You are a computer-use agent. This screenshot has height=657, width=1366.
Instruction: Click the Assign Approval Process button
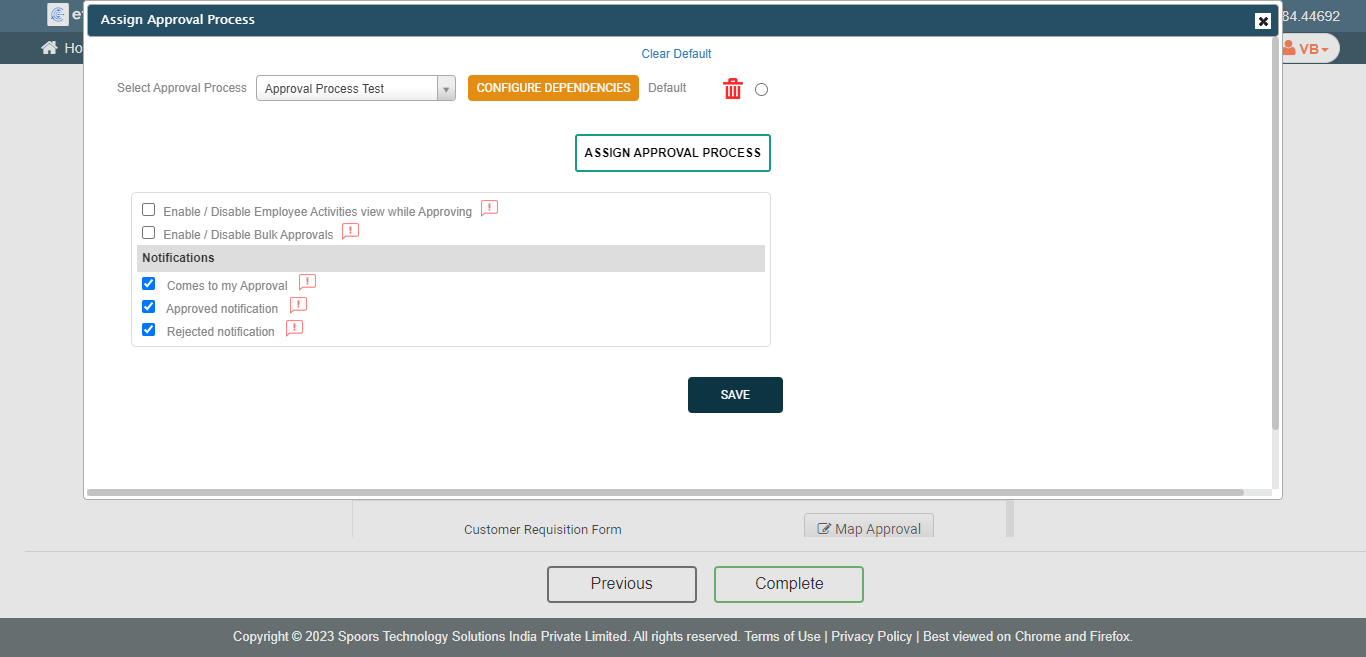click(672, 153)
